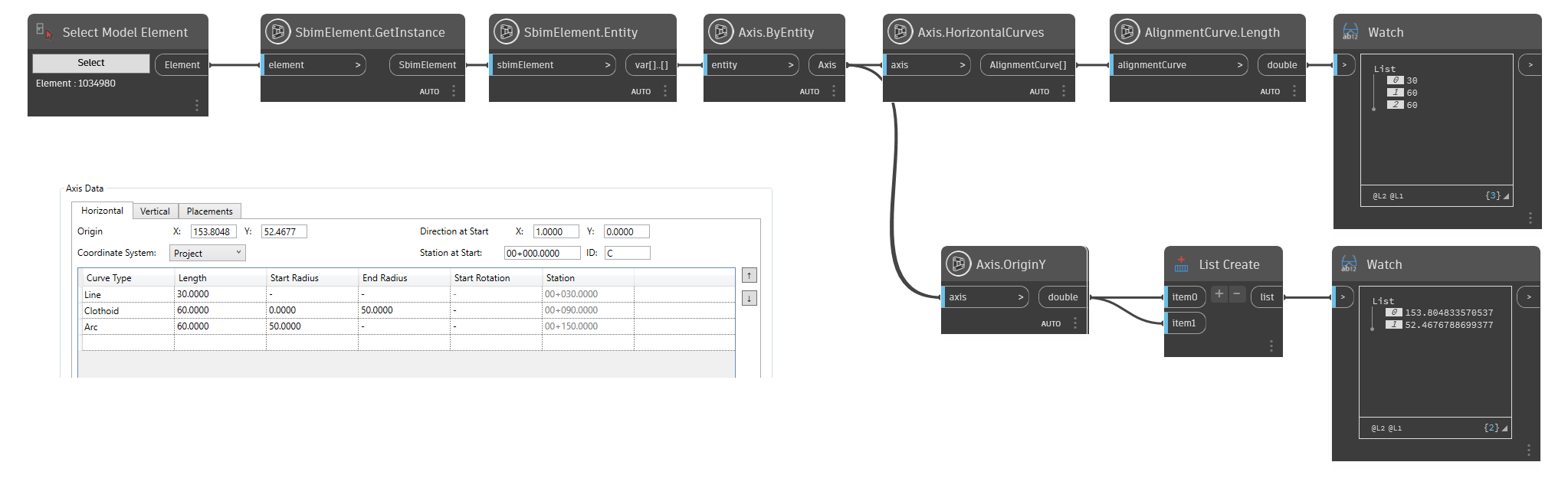Expand the alignmentCurve input port chevron

(1240, 65)
